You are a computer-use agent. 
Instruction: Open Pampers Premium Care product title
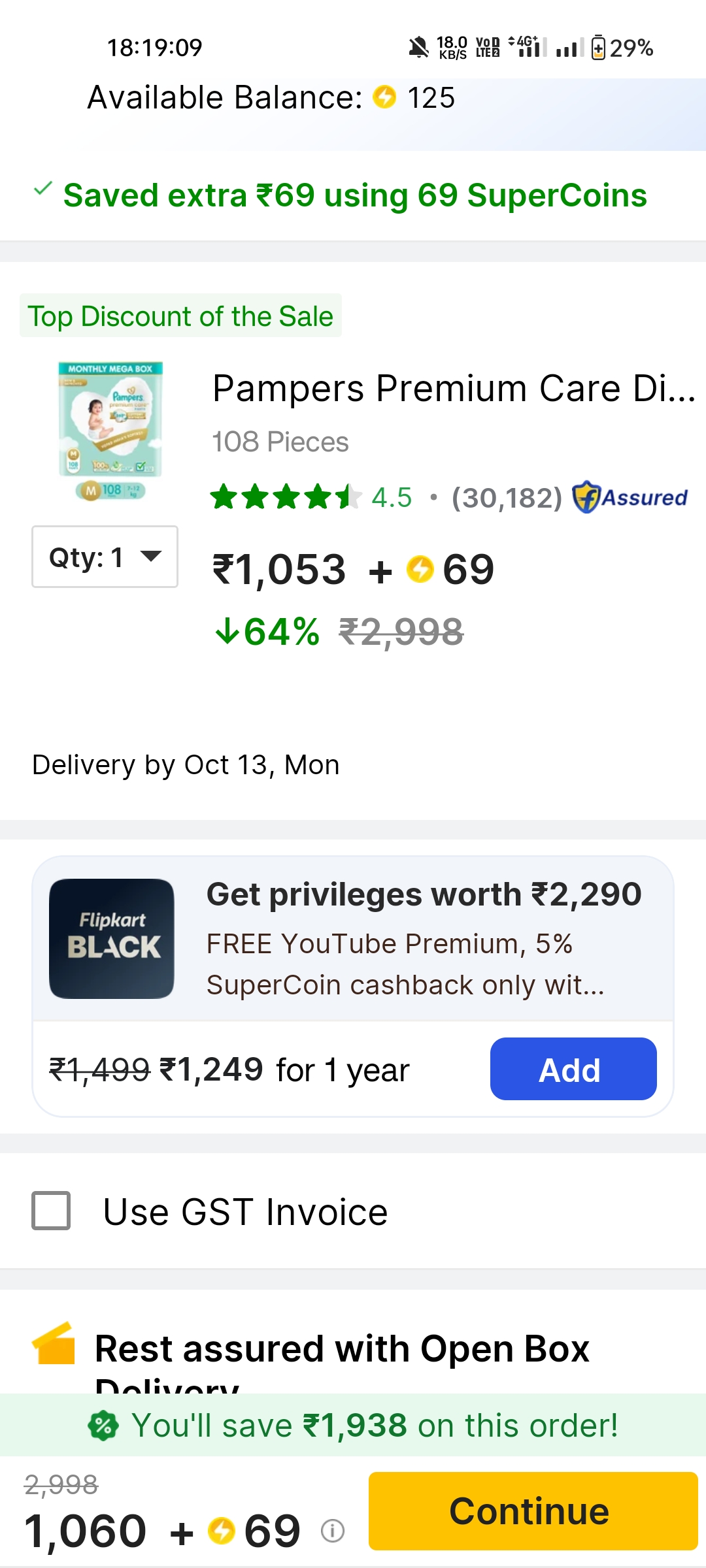[454, 389]
